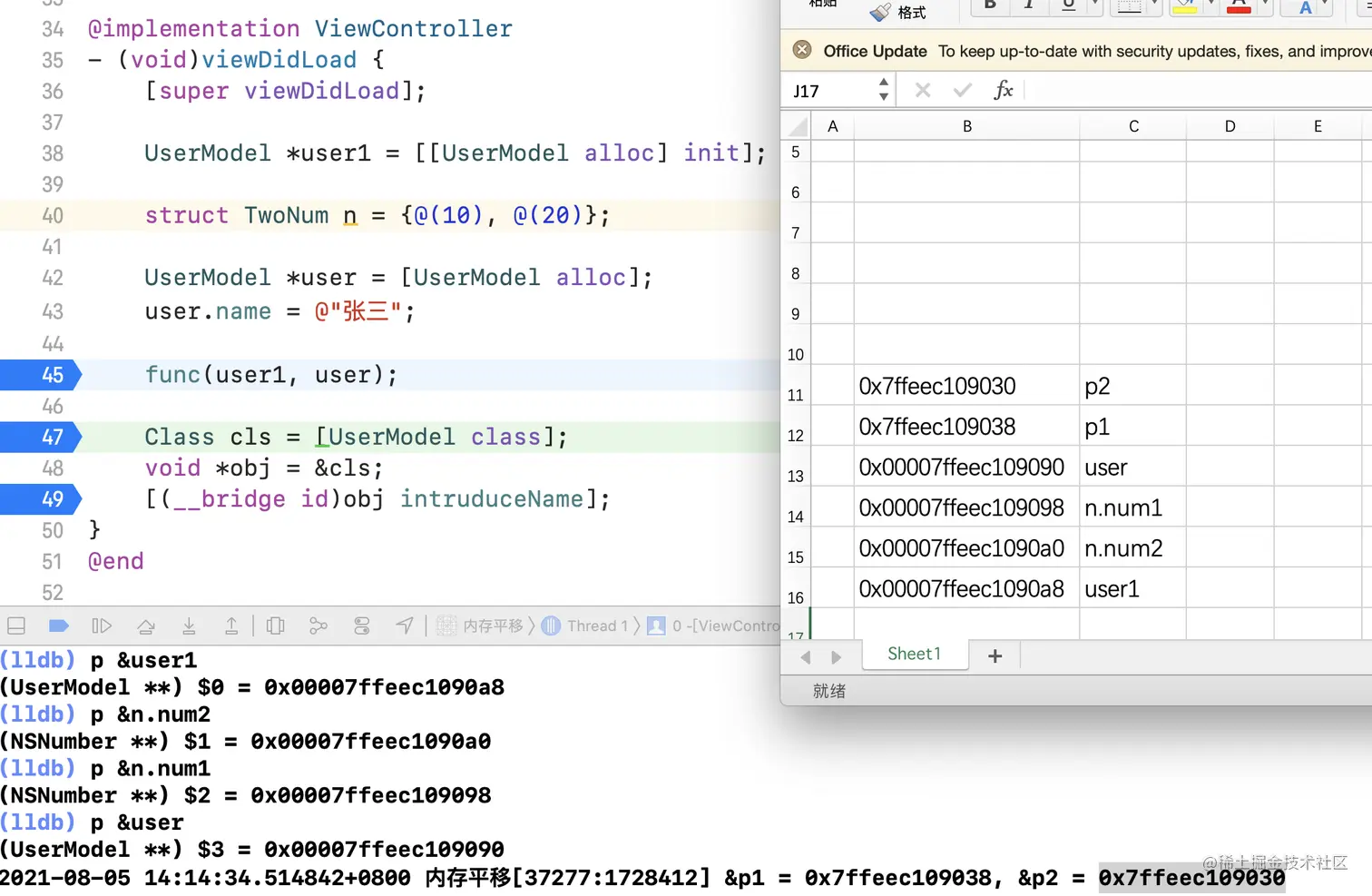Screen dimensions: 1372x896
Task: Hide the Xcode debug area
Action: (16, 625)
